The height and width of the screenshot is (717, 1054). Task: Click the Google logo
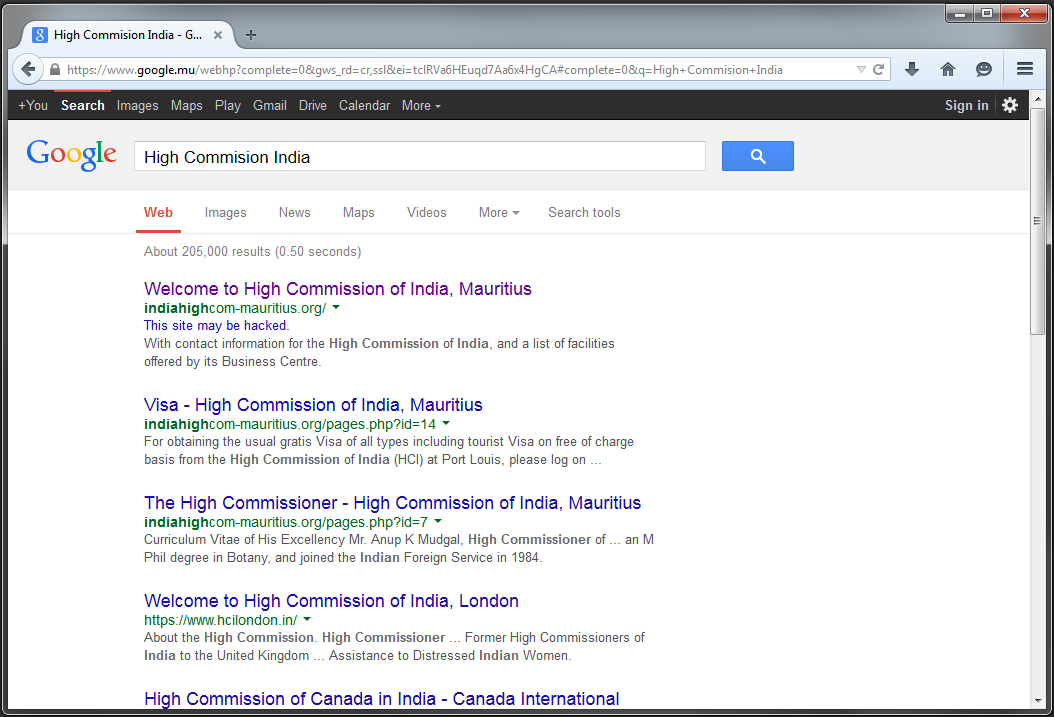tap(71, 155)
